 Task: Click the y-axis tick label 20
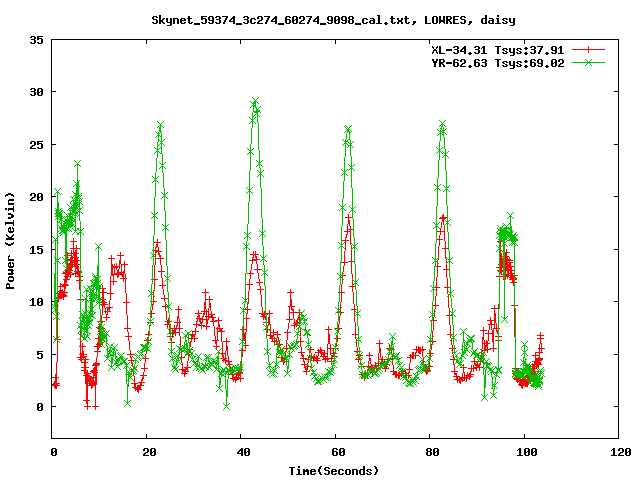(36, 197)
